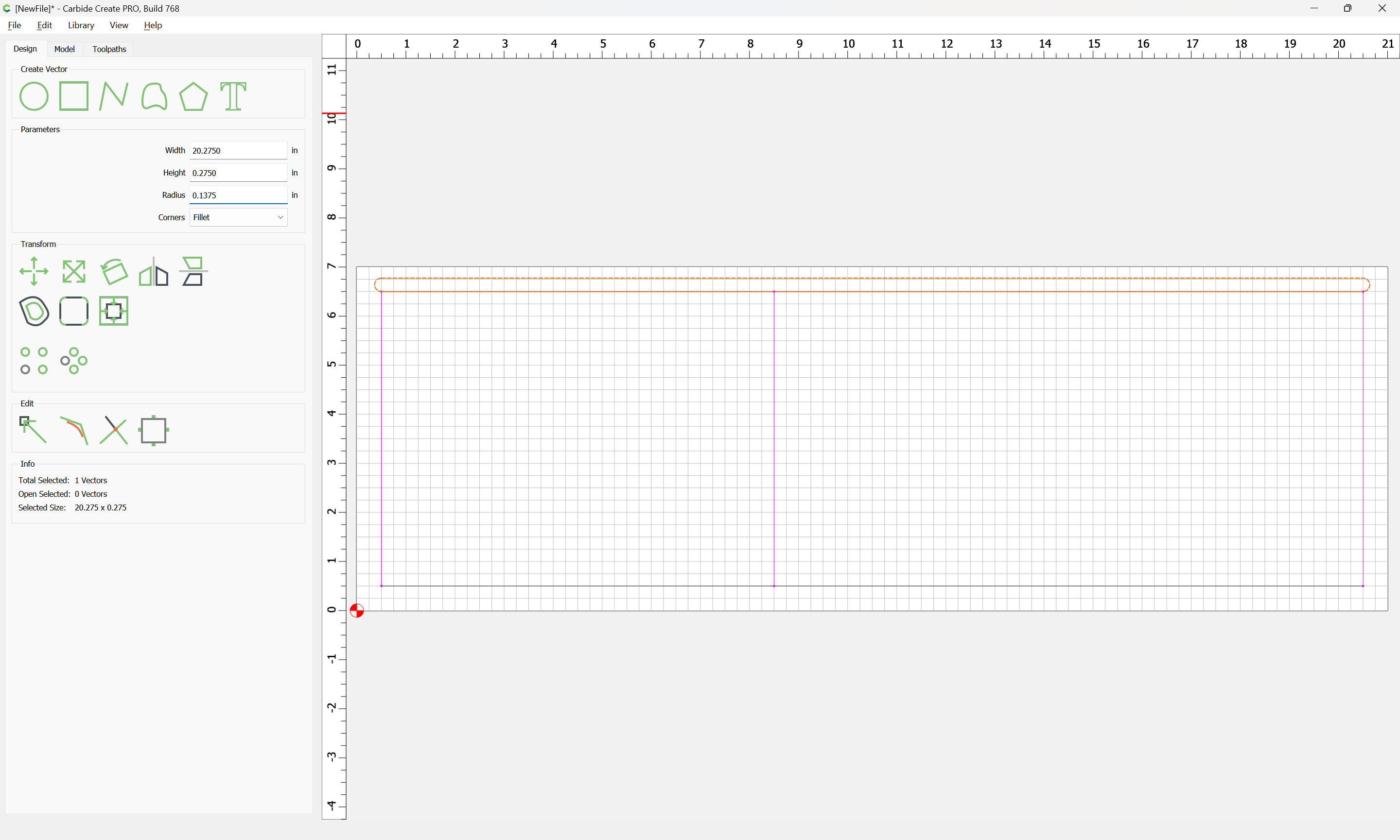Image resolution: width=1400 pixels, height=840 pixels.
Task: Open the File menu
Action: pyautogui.click(x=14, y=25)
